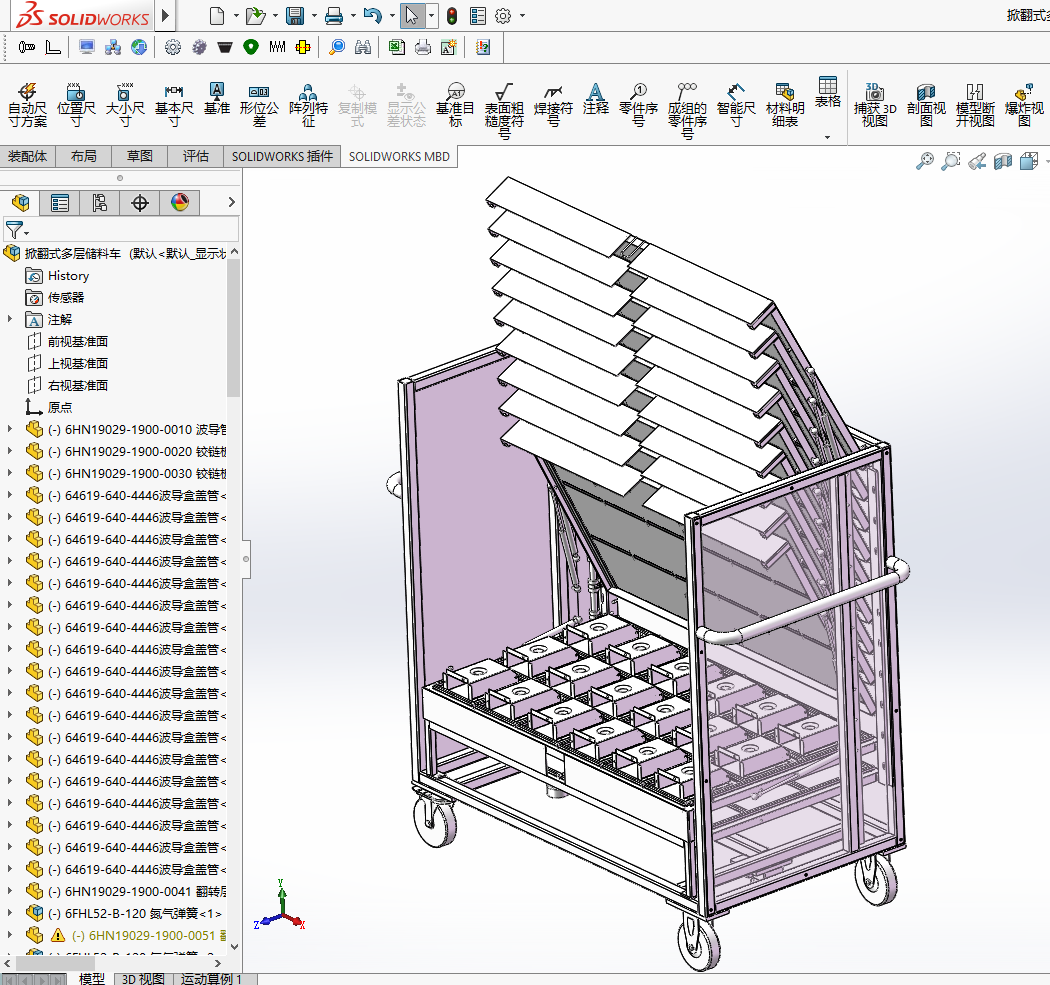
Task: Click the New document icon
Action: [217, 15]
